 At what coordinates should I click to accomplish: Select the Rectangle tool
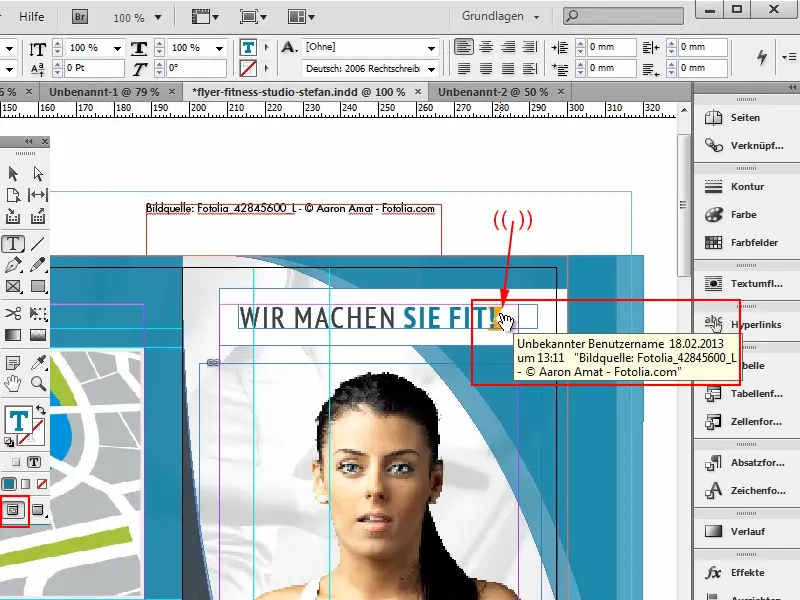click(x=38, y=286)
